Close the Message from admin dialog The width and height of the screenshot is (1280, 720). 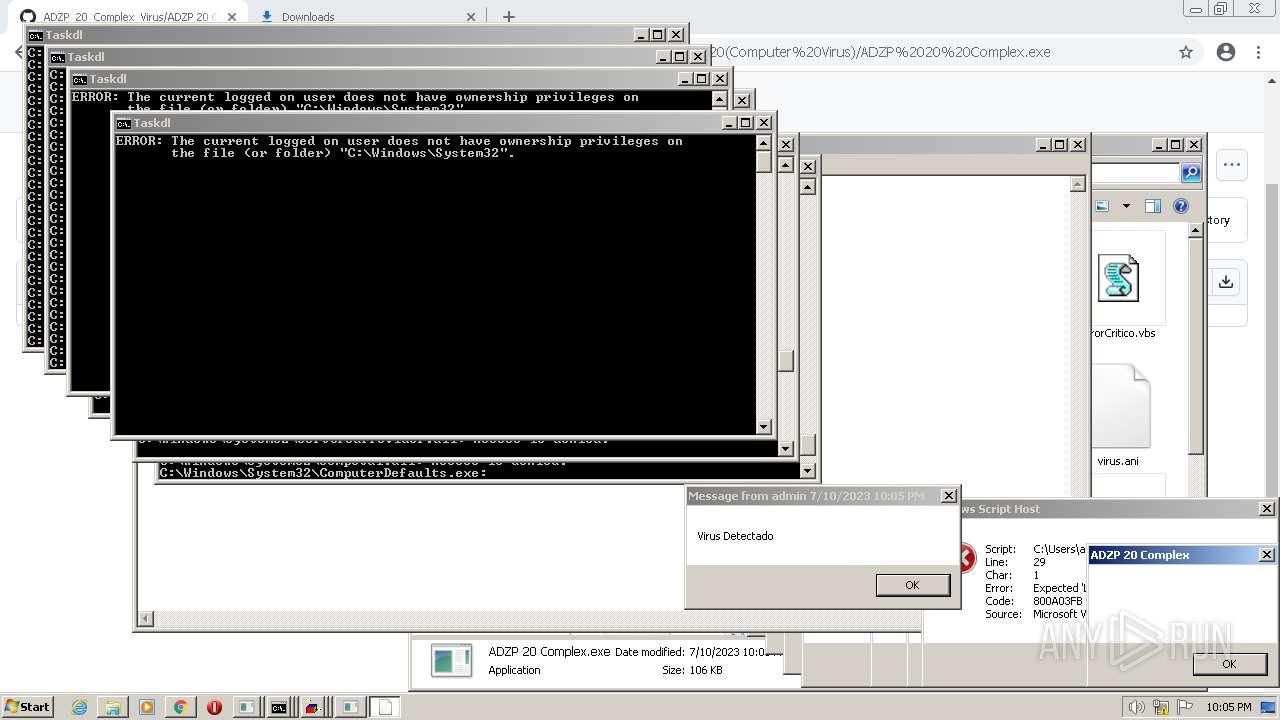(x=949, y=496)
